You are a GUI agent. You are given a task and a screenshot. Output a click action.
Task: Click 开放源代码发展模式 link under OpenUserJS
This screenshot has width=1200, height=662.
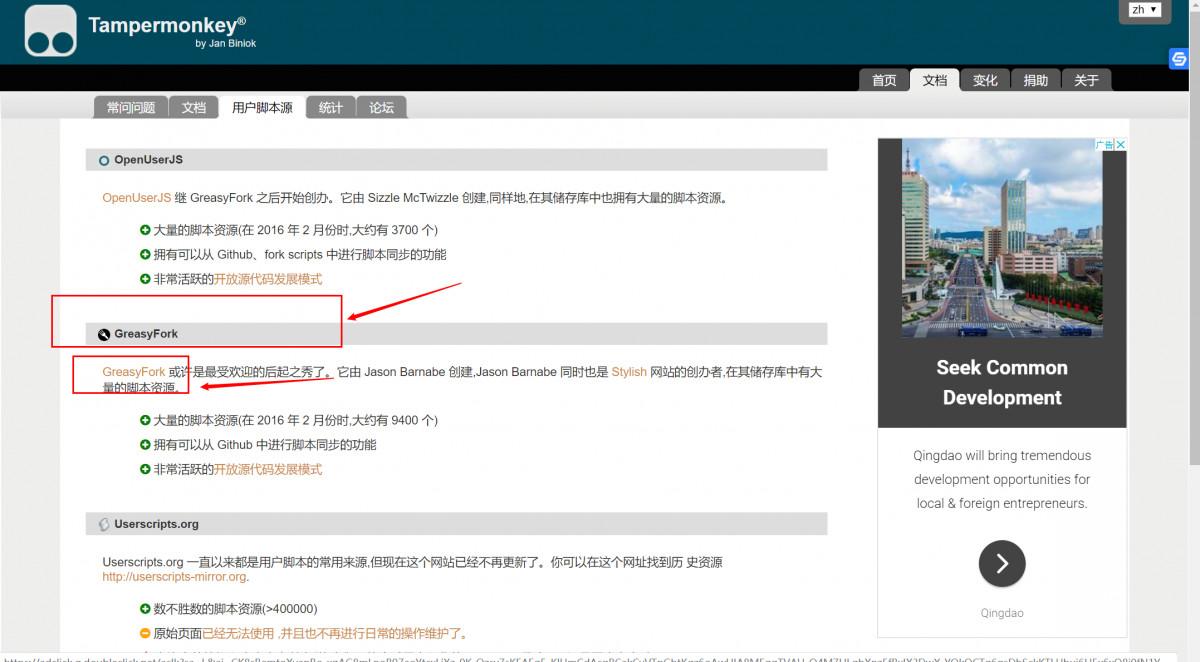[x=268, y=279]
